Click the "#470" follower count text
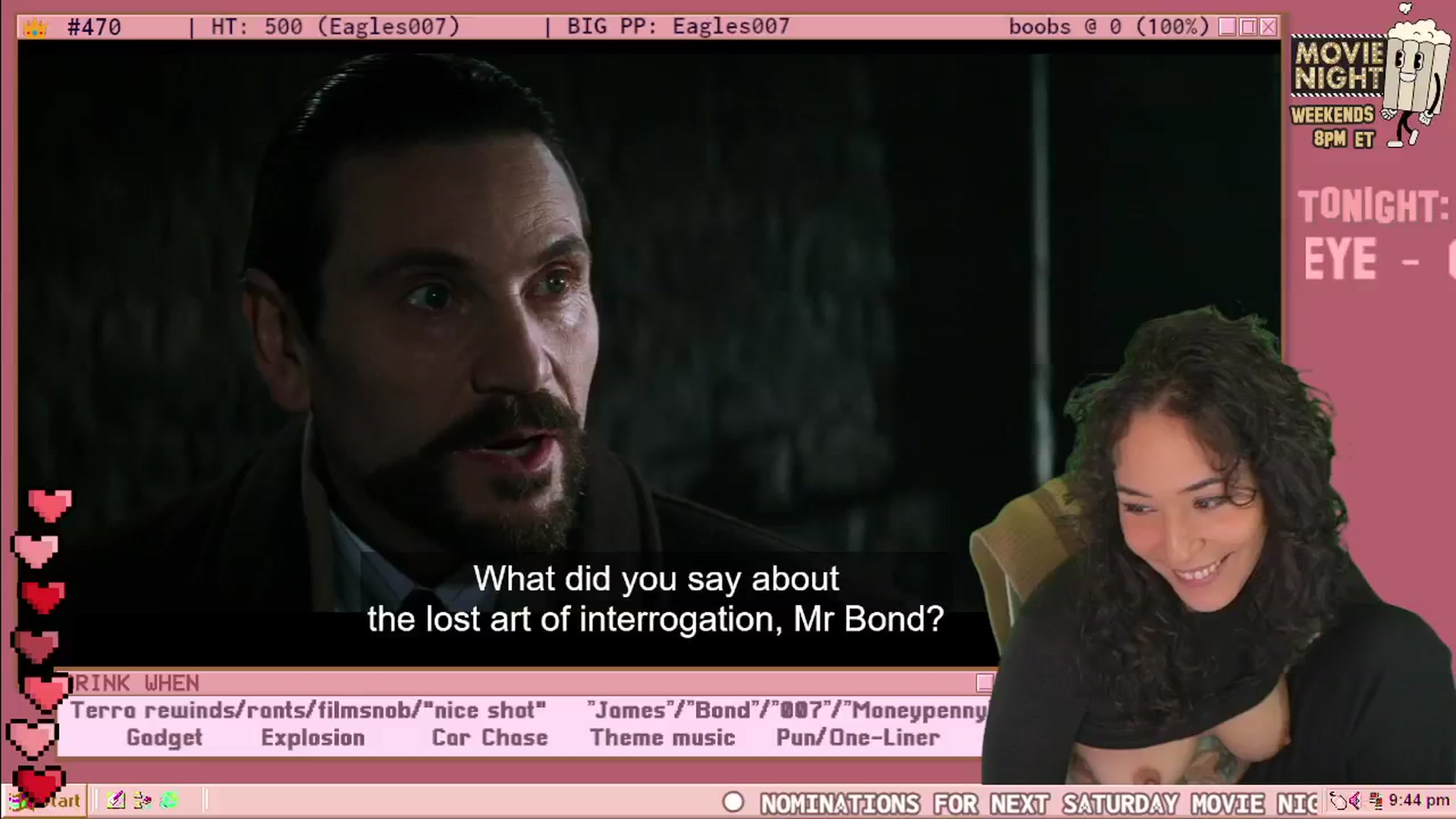This screenshot has height=819, width=1456. 94,28
